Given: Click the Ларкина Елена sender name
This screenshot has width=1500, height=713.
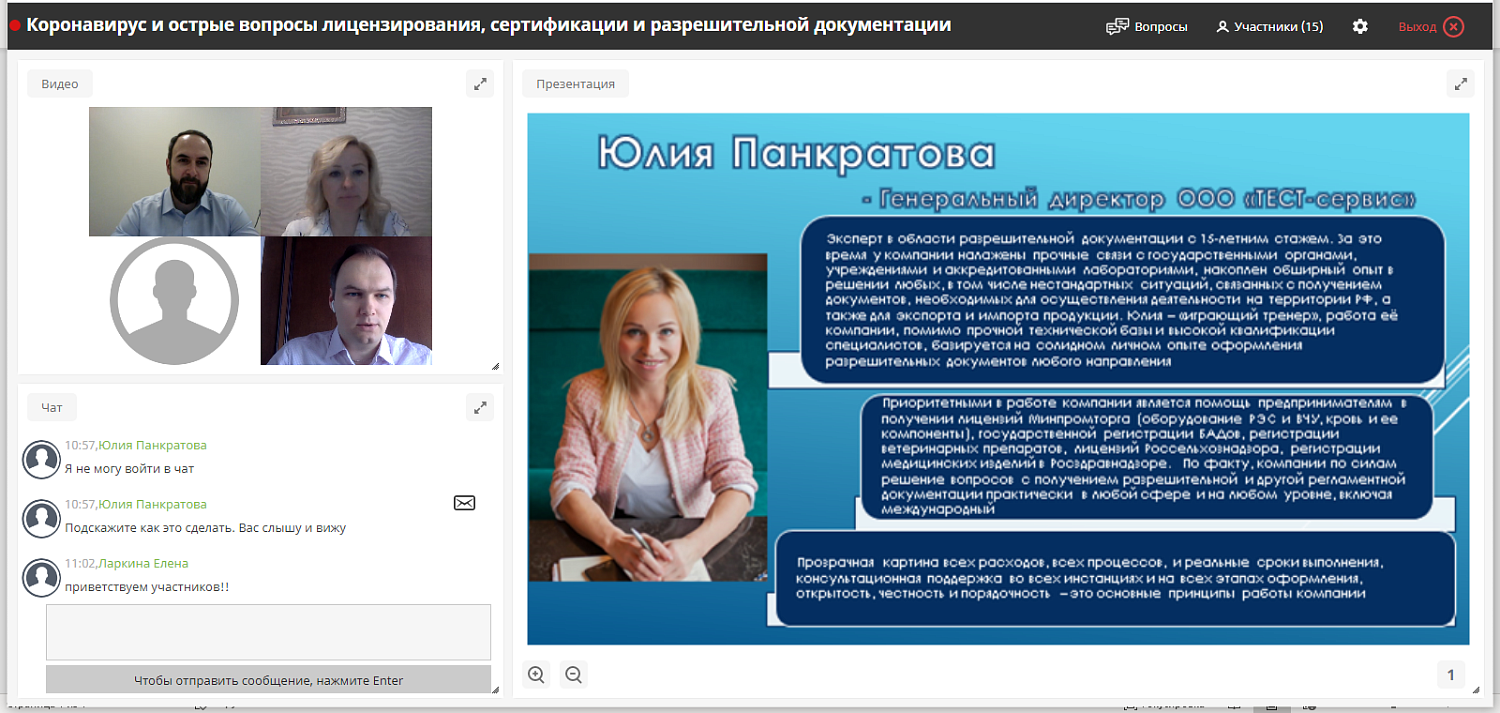Looking at the screenshot, I should pyautogui.click(x=143, y=563).
